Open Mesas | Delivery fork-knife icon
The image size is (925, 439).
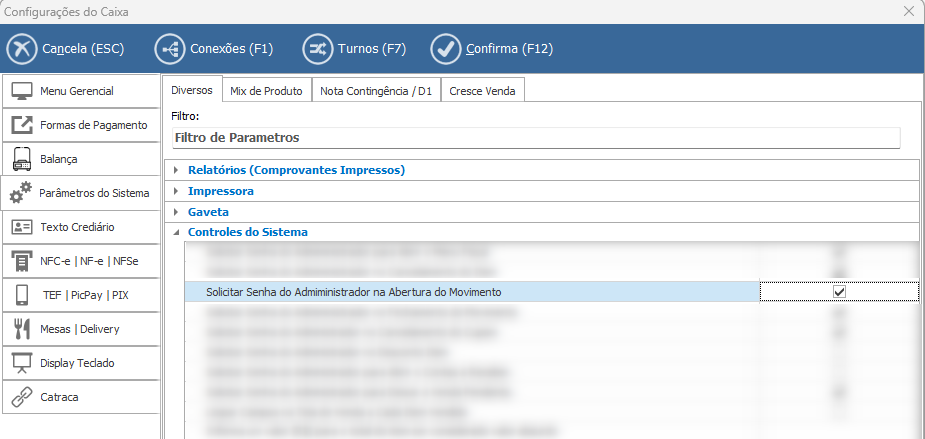tap(22, 329)
